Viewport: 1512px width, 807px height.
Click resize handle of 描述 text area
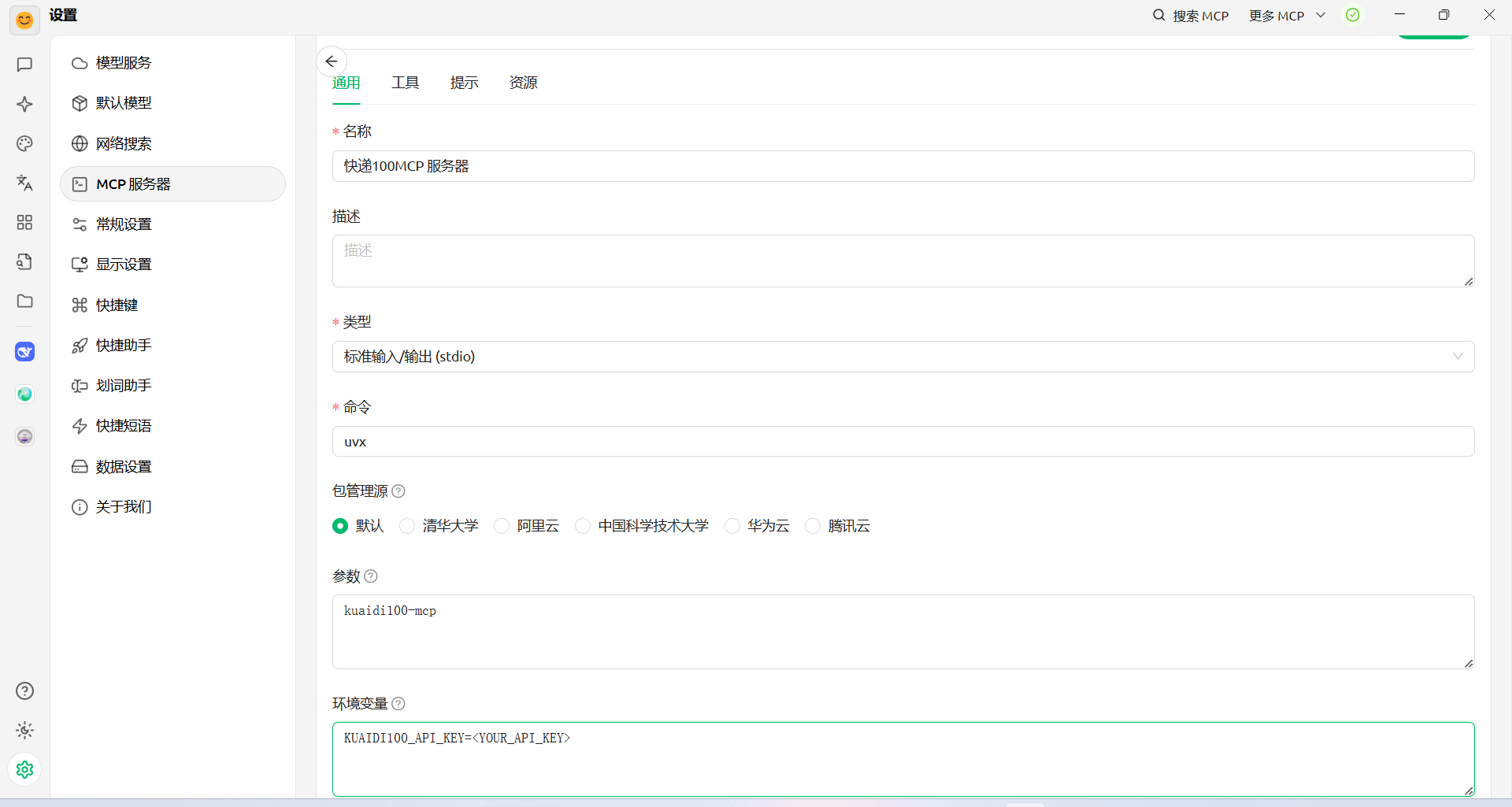(1469, 282)
